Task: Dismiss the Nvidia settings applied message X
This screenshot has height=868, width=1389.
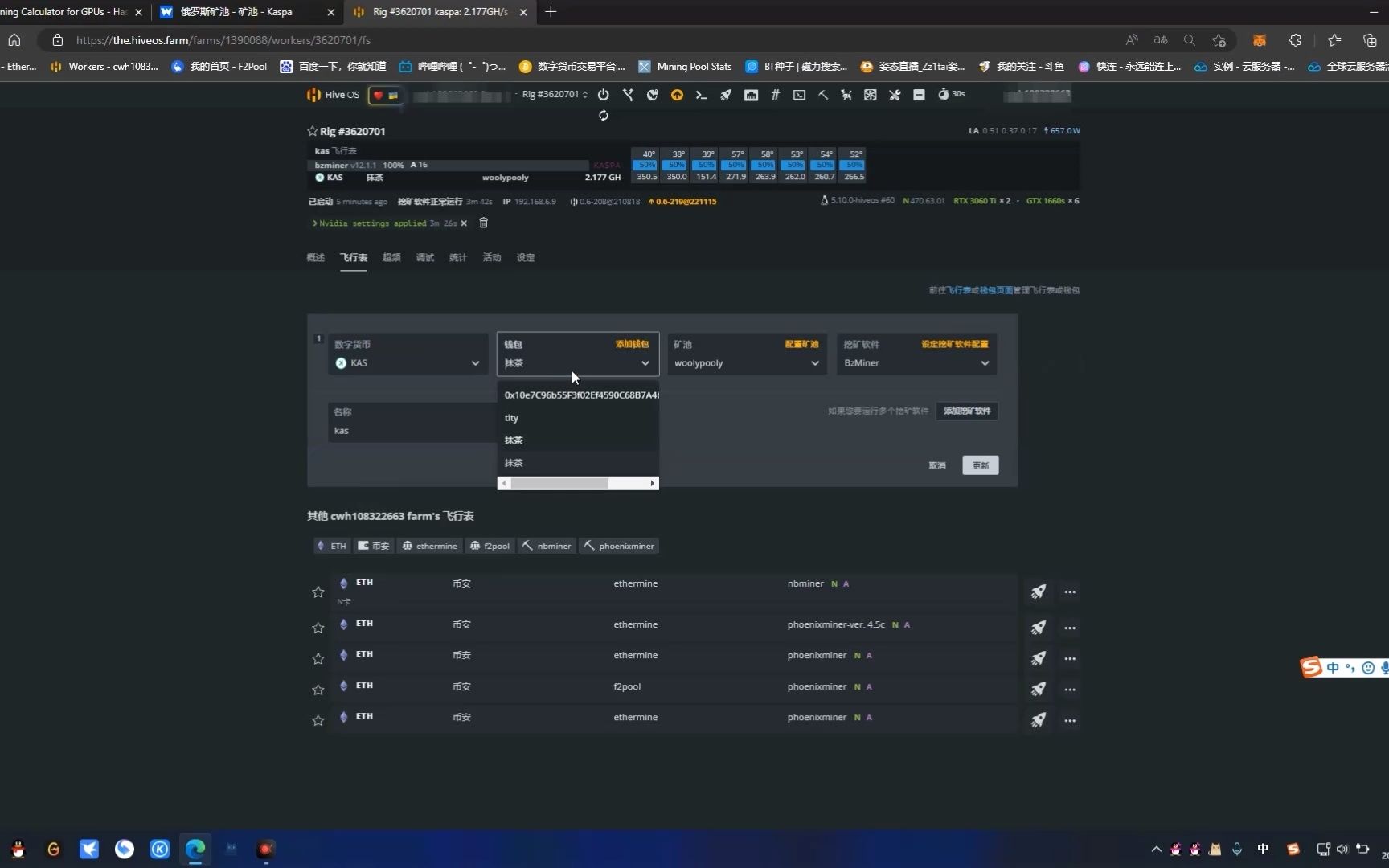Action: [464, 223]
